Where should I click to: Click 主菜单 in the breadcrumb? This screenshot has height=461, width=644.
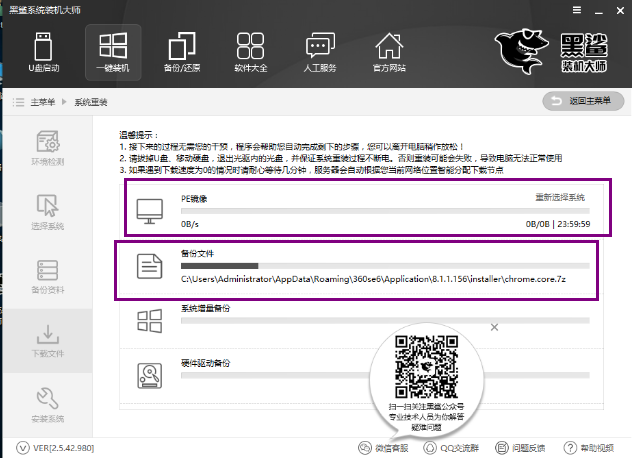42,102
